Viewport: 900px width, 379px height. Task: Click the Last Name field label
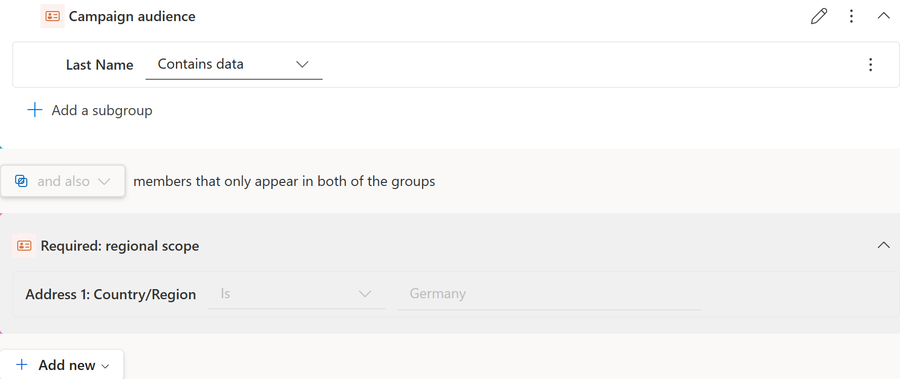(x=99, y=65)
